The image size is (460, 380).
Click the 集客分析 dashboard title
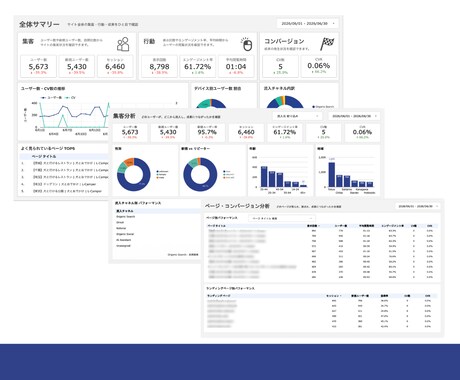point(124,116)
